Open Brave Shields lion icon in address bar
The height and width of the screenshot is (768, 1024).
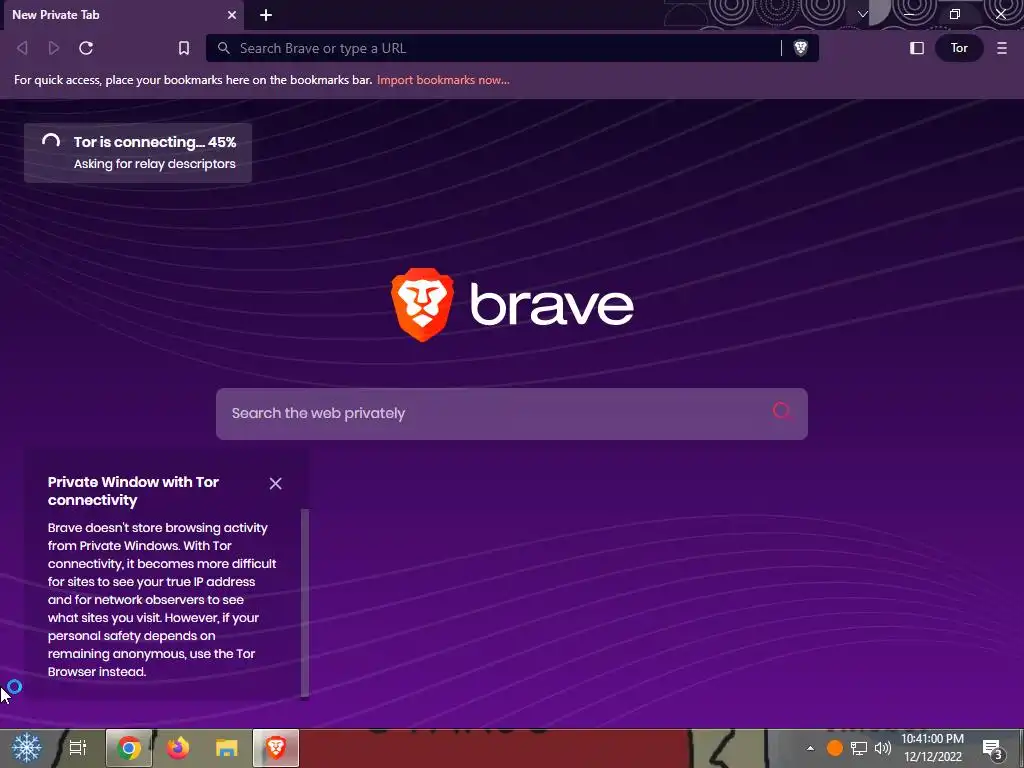tap(800, 48)
